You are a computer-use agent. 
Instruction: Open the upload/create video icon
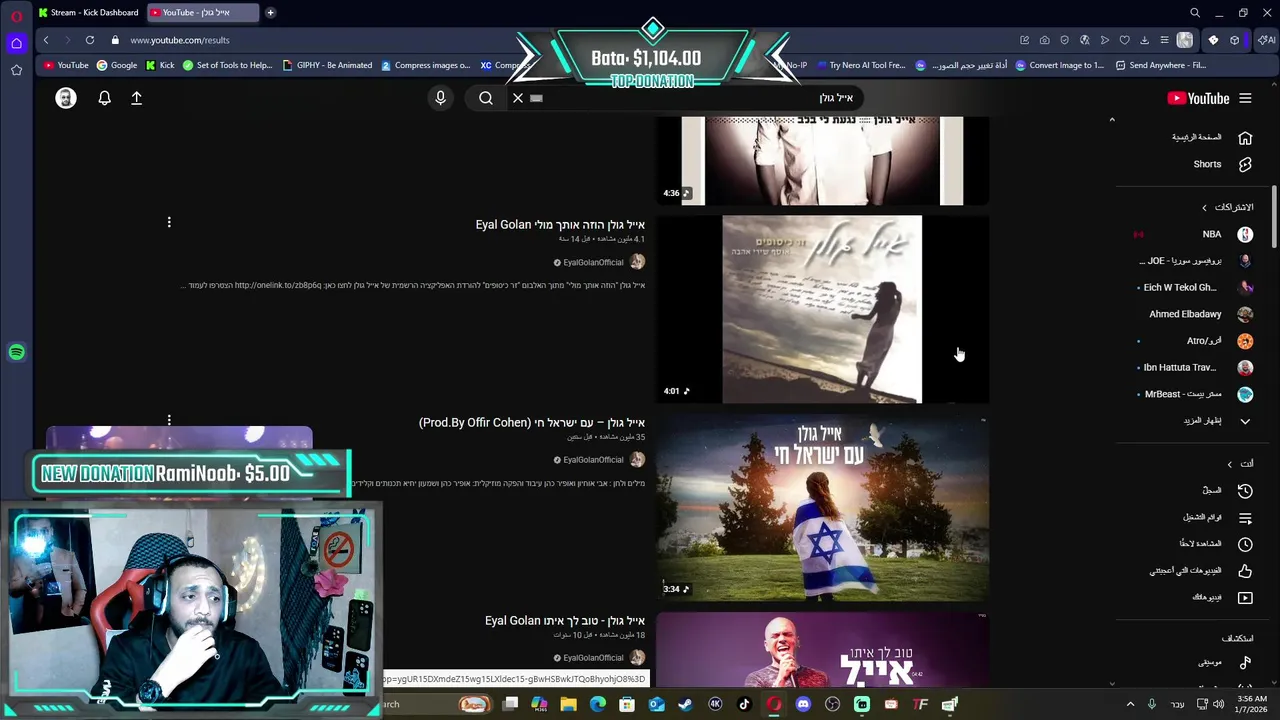[137, 98]
